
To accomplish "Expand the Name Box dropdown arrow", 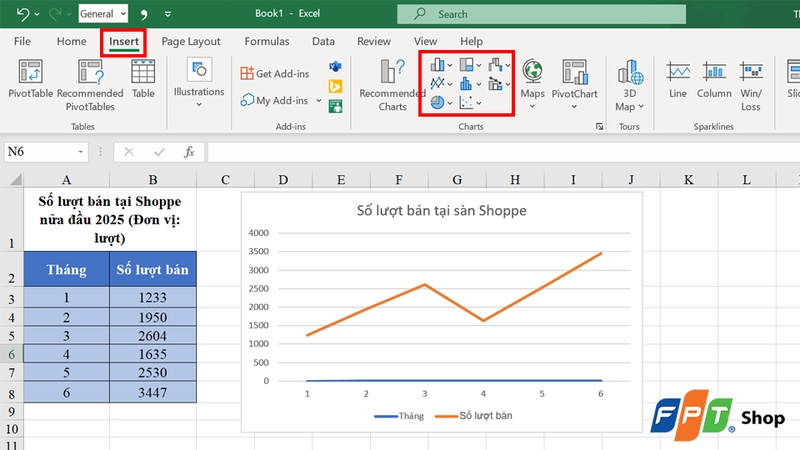I will tap(81, 152).
